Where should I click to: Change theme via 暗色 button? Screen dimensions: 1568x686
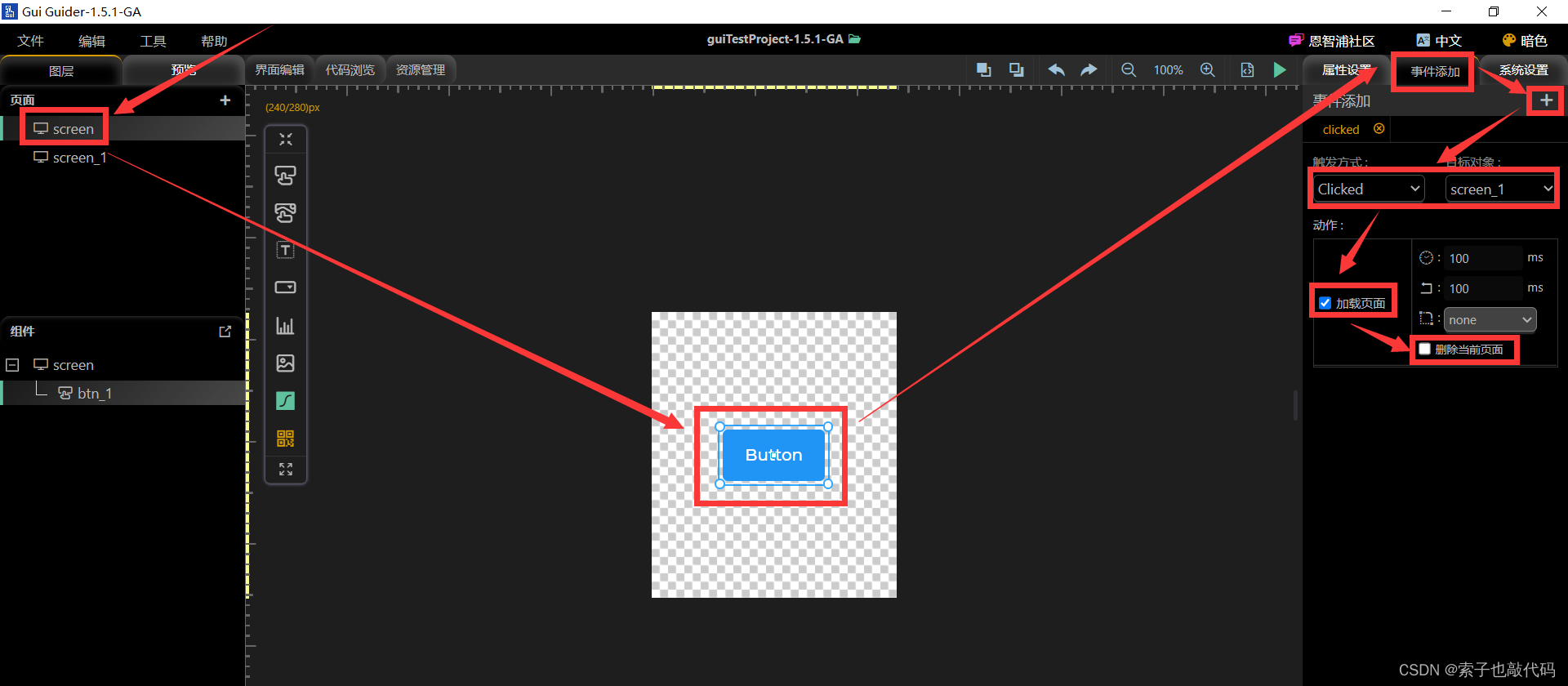pos(1525,41)
